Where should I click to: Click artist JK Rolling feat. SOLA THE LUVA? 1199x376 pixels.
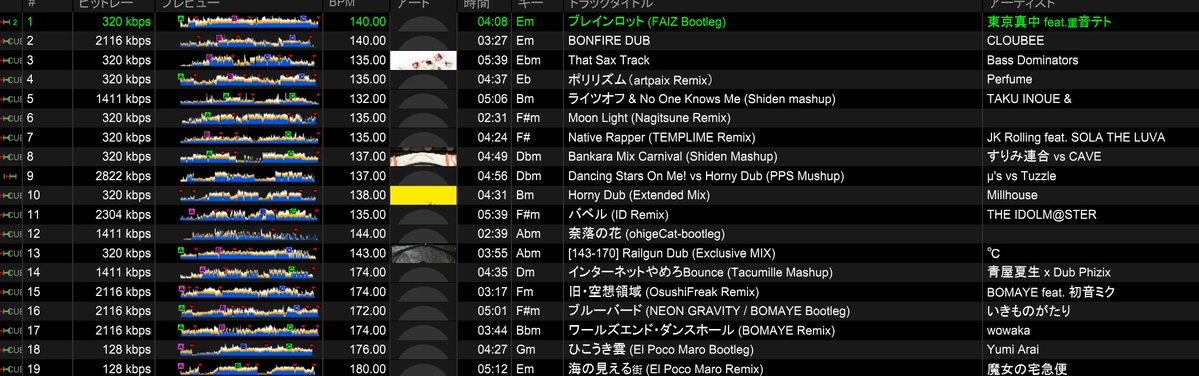pos(1075,138)
